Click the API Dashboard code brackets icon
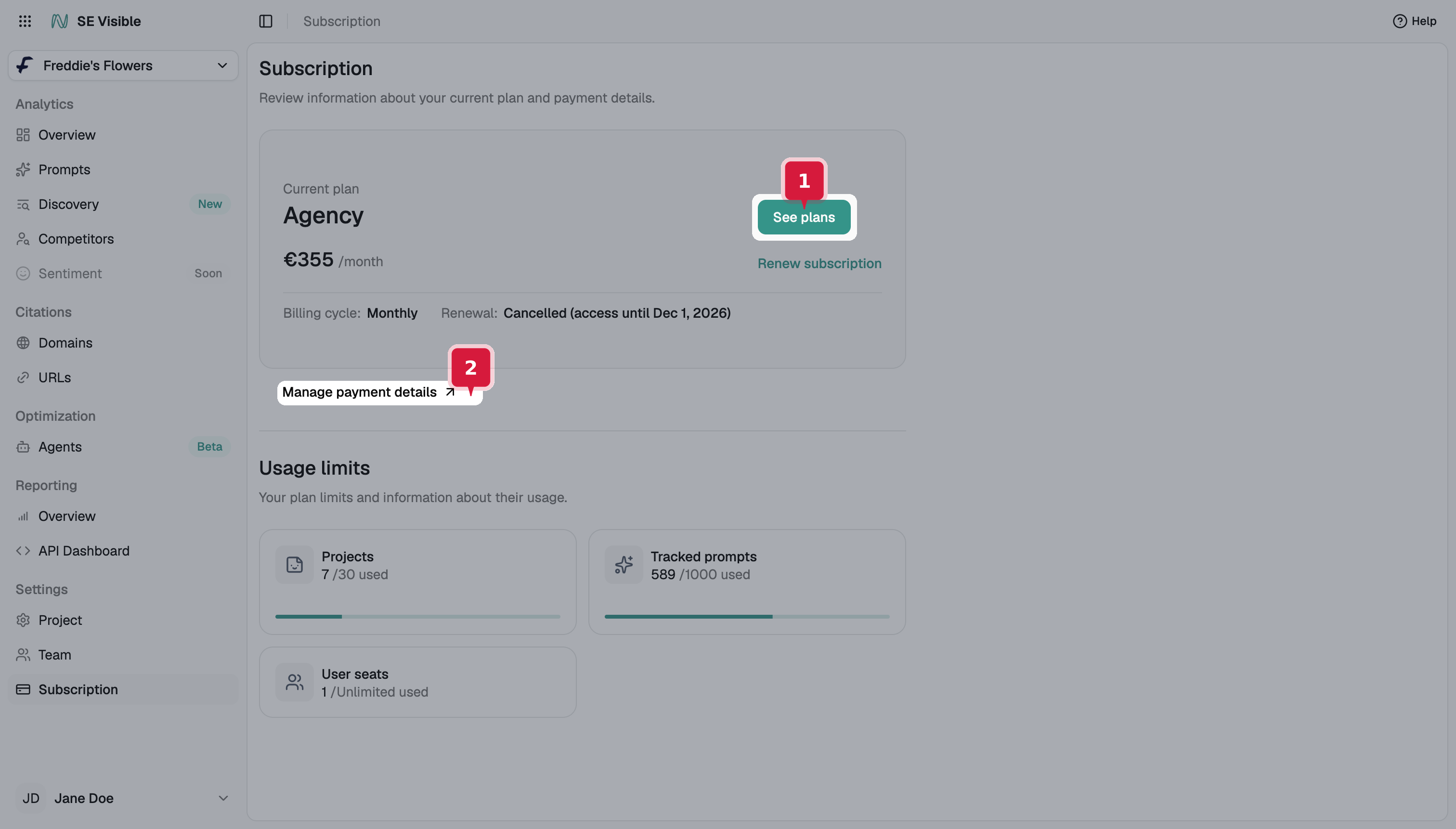Screen dimensions: 1456x829 (23, 551)
